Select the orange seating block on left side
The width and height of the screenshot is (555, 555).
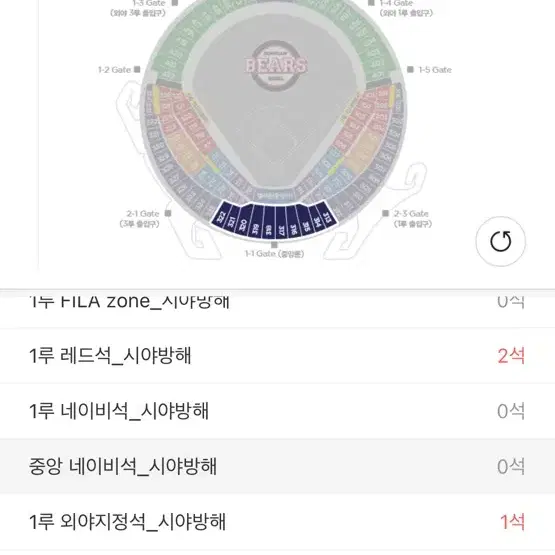(x=183, y=152)
